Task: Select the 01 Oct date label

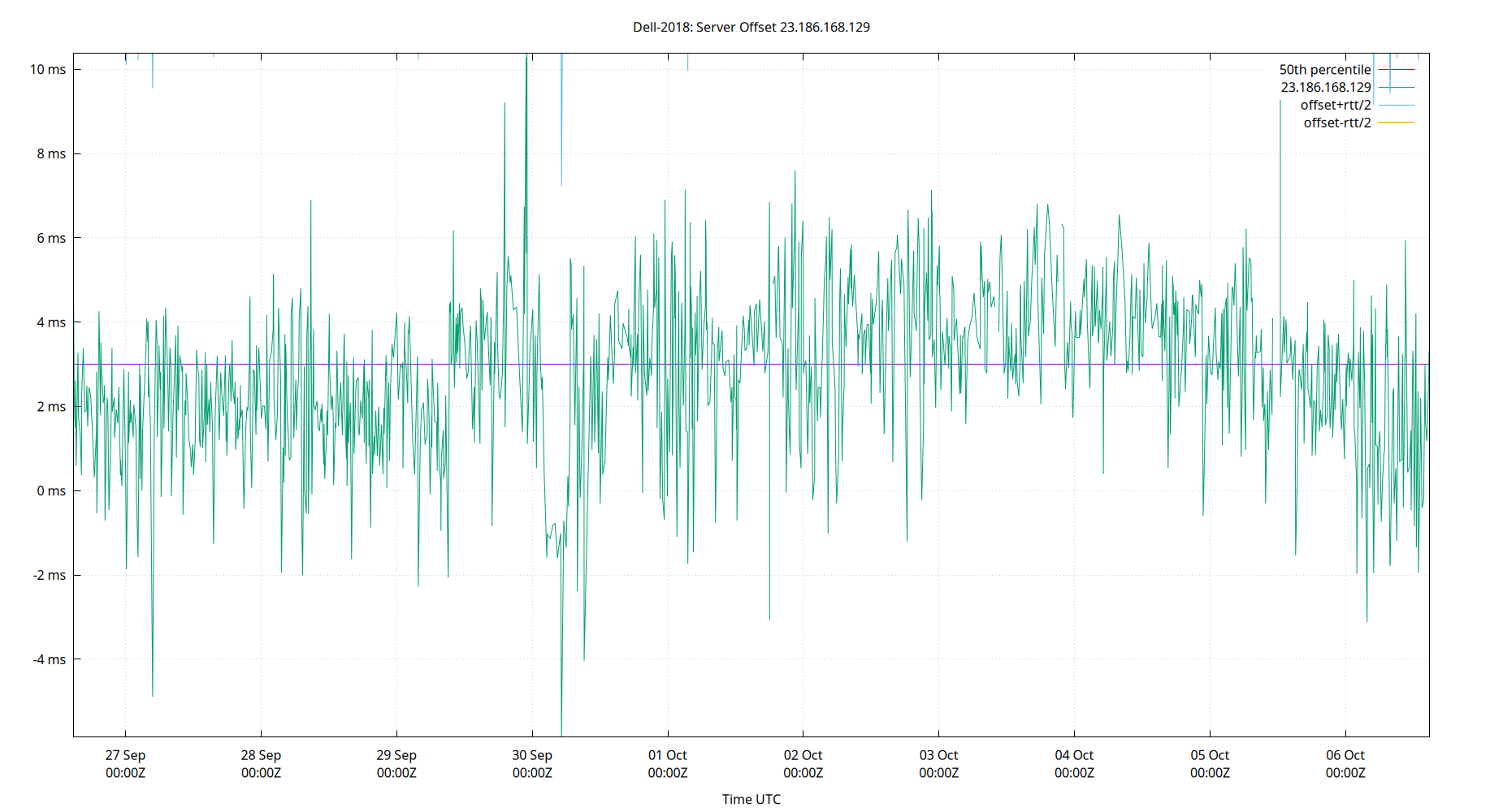Action: coord(668,754)
